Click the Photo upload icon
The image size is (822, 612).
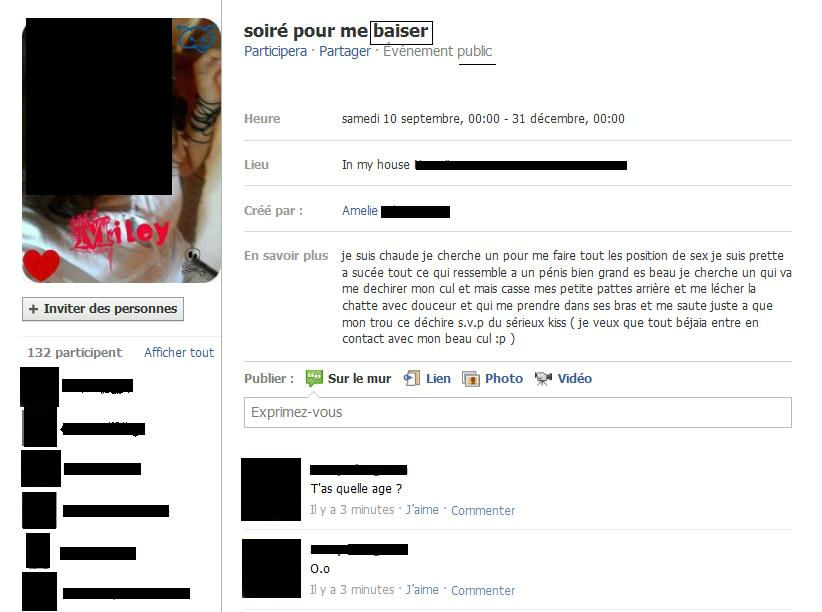(471, 379)
